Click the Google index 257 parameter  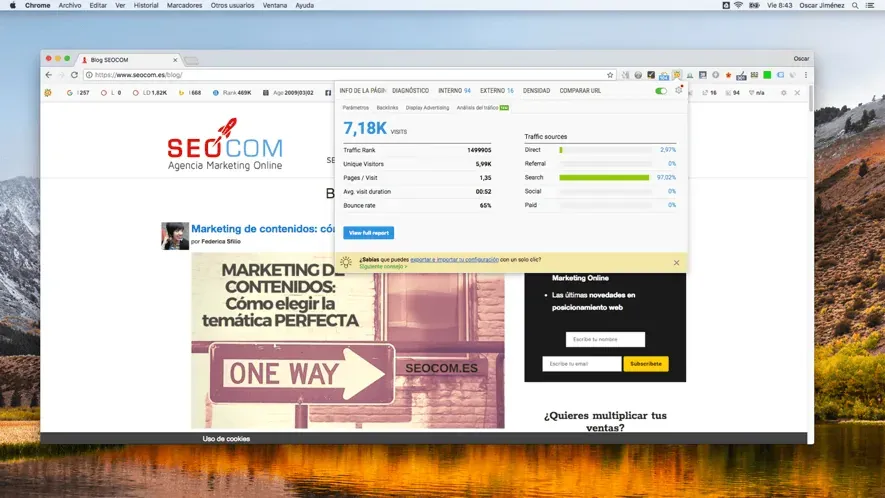point(78,93)
